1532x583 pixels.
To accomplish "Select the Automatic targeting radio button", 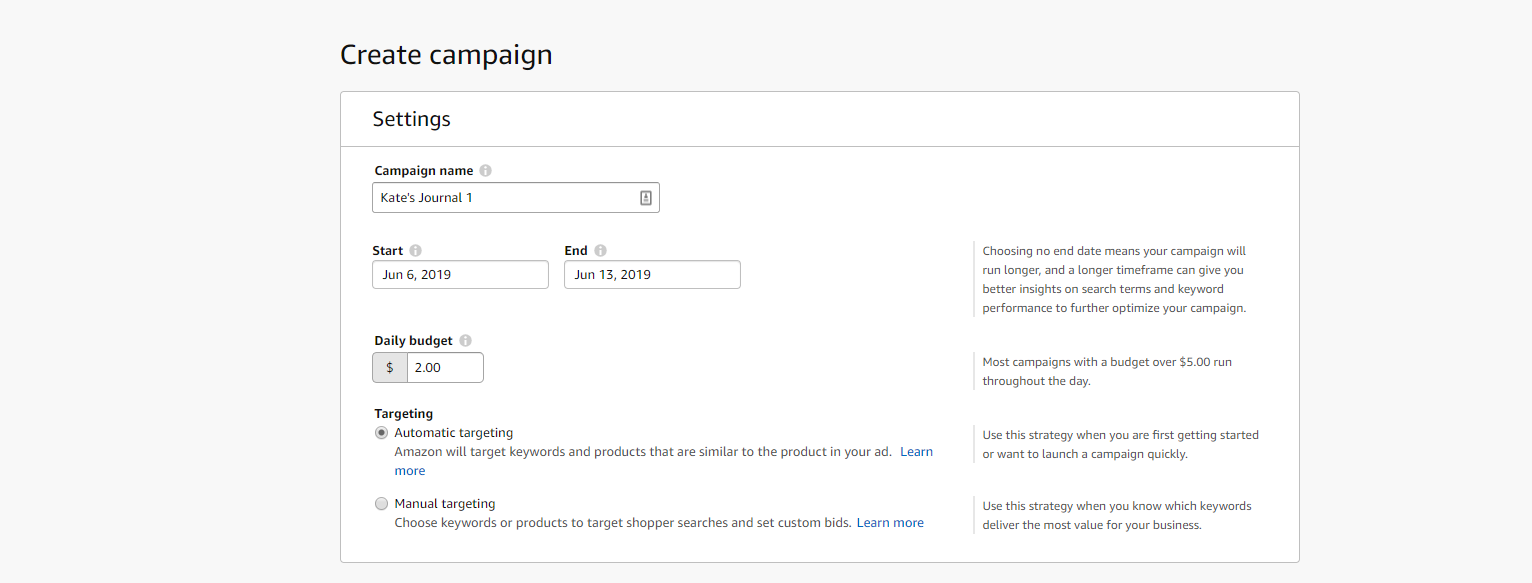I will click(381, 433).
